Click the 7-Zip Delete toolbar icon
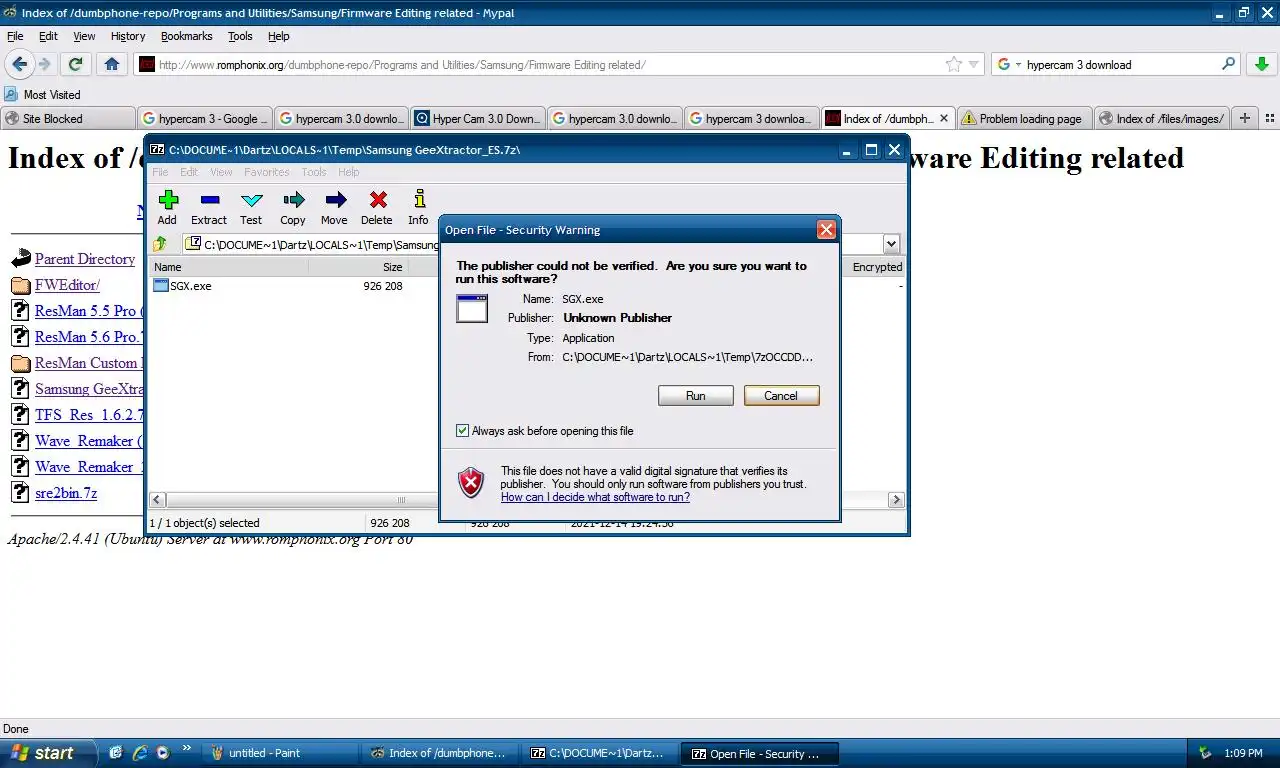 (x=377, y=200)
